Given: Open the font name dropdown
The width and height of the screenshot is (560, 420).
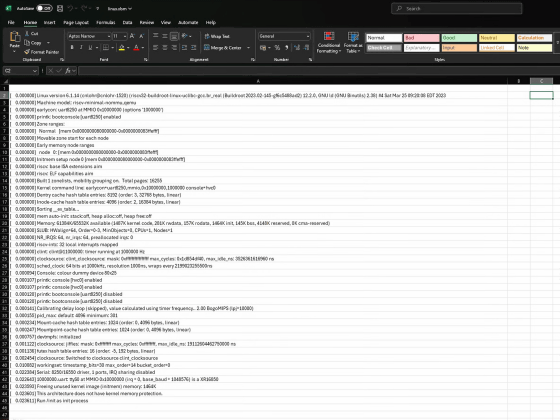Looking at the screenshot, I should click(x=109, y=36).
